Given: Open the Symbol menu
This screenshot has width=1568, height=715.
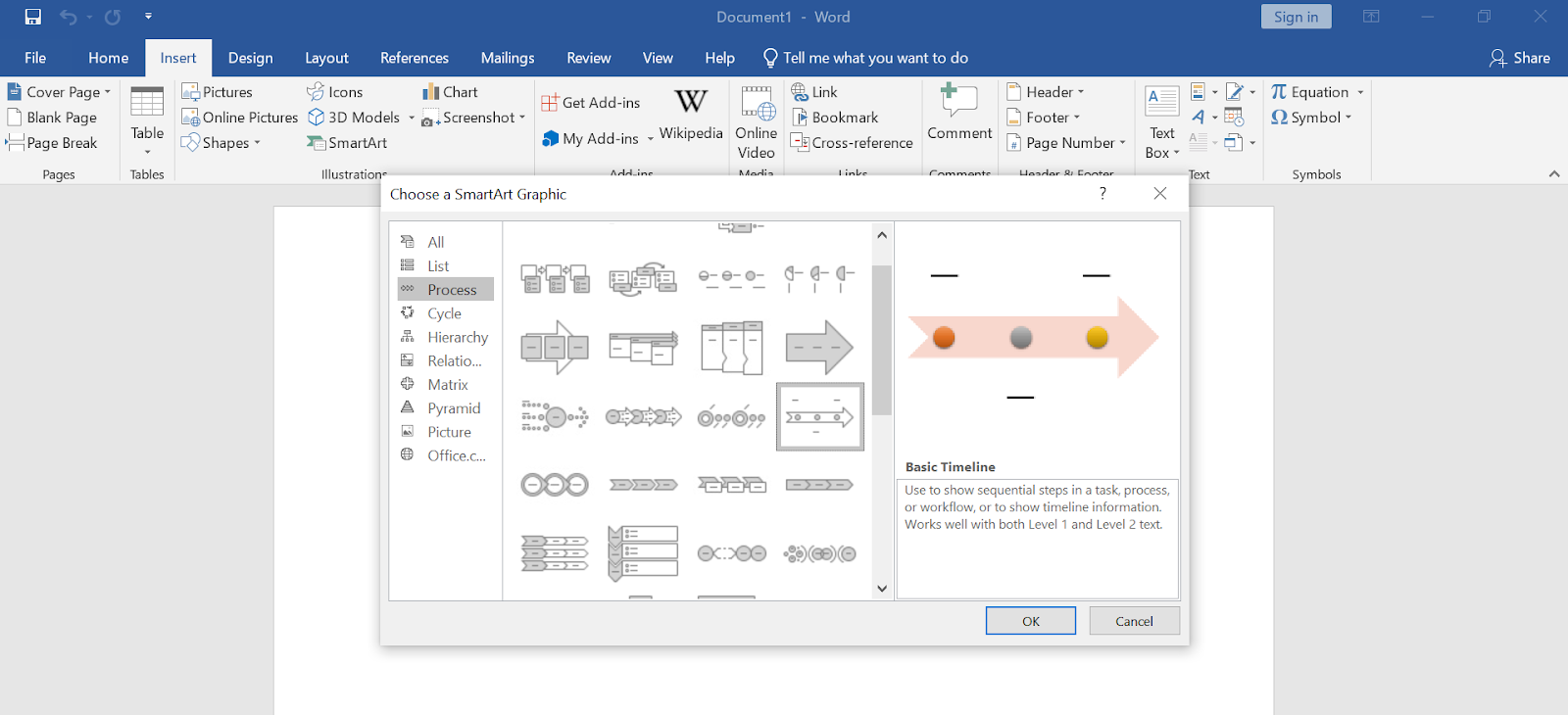Looking at the screenshot, I should pos(1311,118).
